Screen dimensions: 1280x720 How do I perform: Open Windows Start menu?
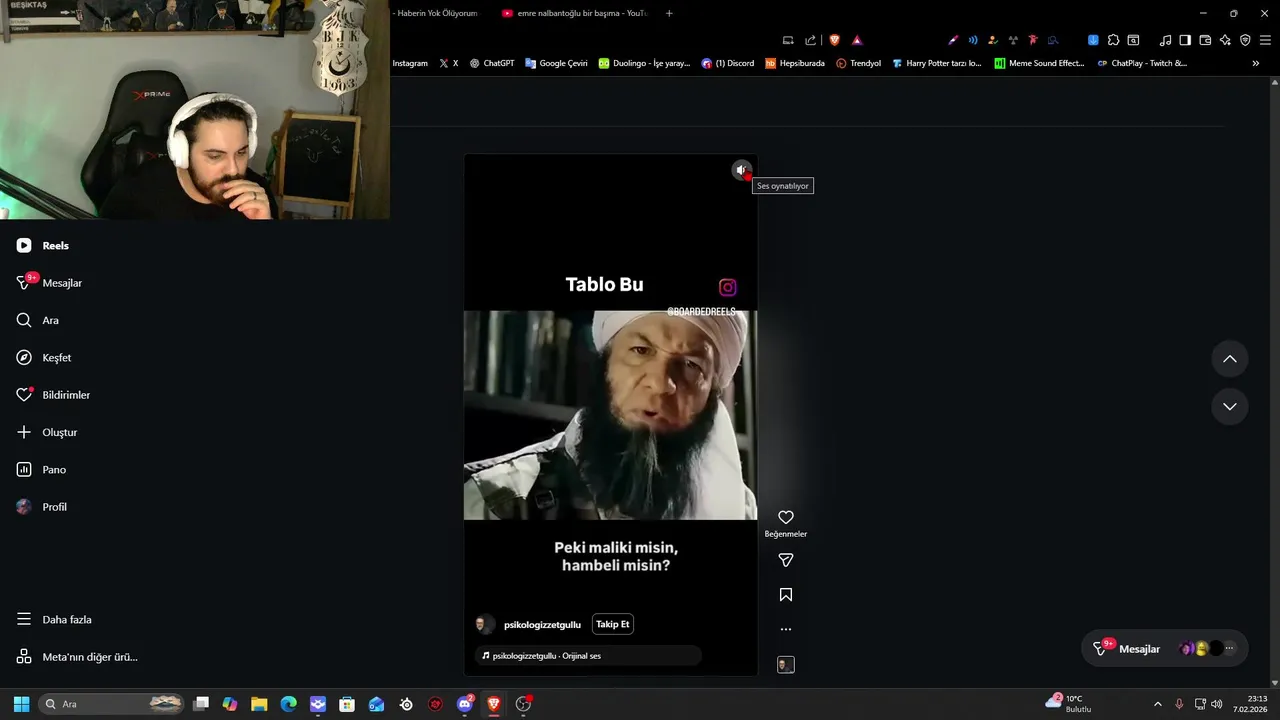[x=21, y=704]
